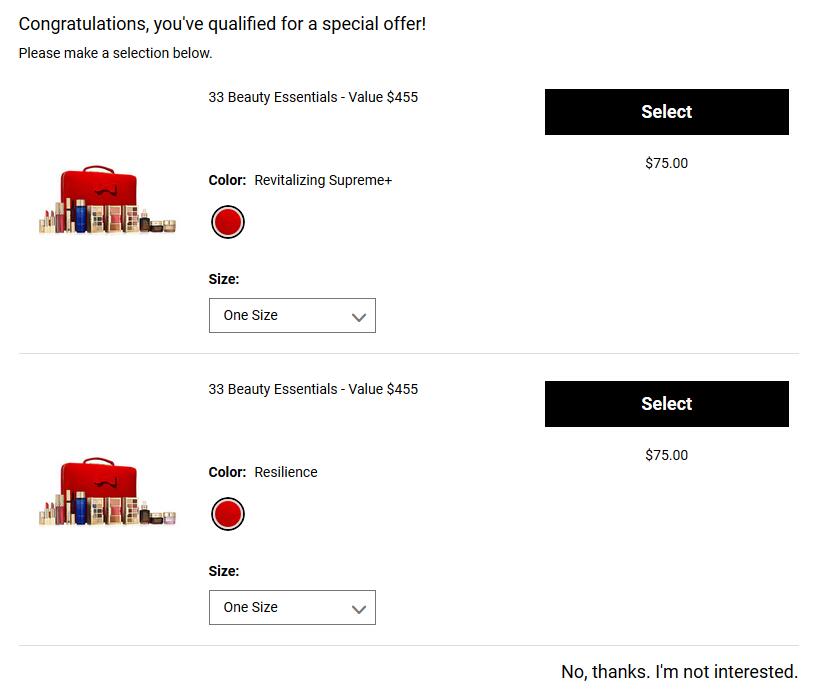Choose the red Revitalizing Supreme+ color swatch
Image resolution: width=813 pixels, height=695 pixels.
point(228,222)
